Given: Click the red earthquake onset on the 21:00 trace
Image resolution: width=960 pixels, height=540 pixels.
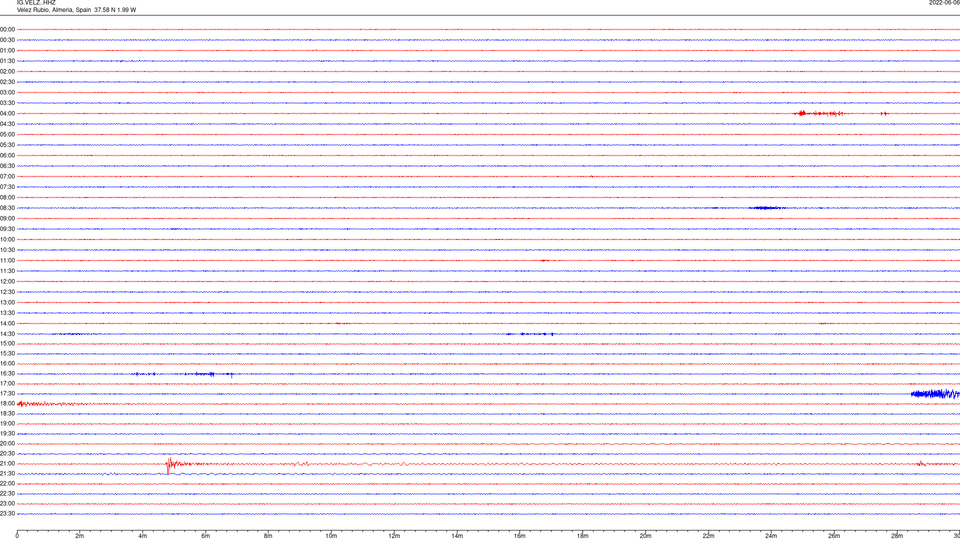Looking at the screenshot, I should click(x=172, y=465).
